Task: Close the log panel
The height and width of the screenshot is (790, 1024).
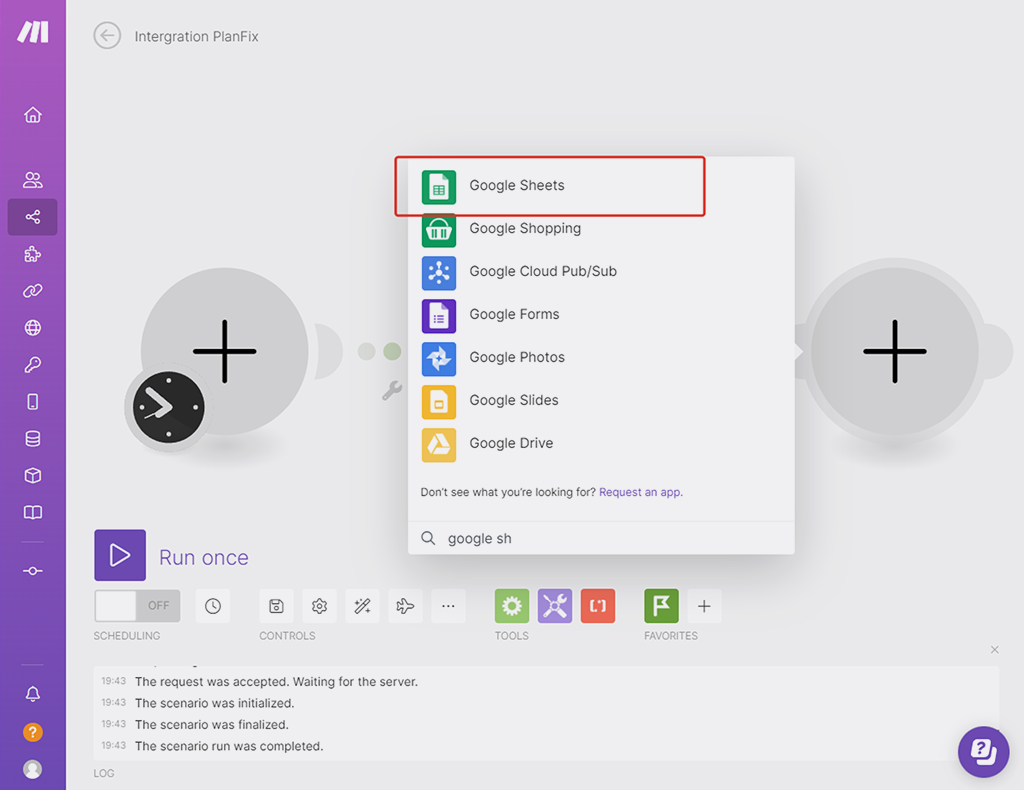Action: (x=995, y=650)
